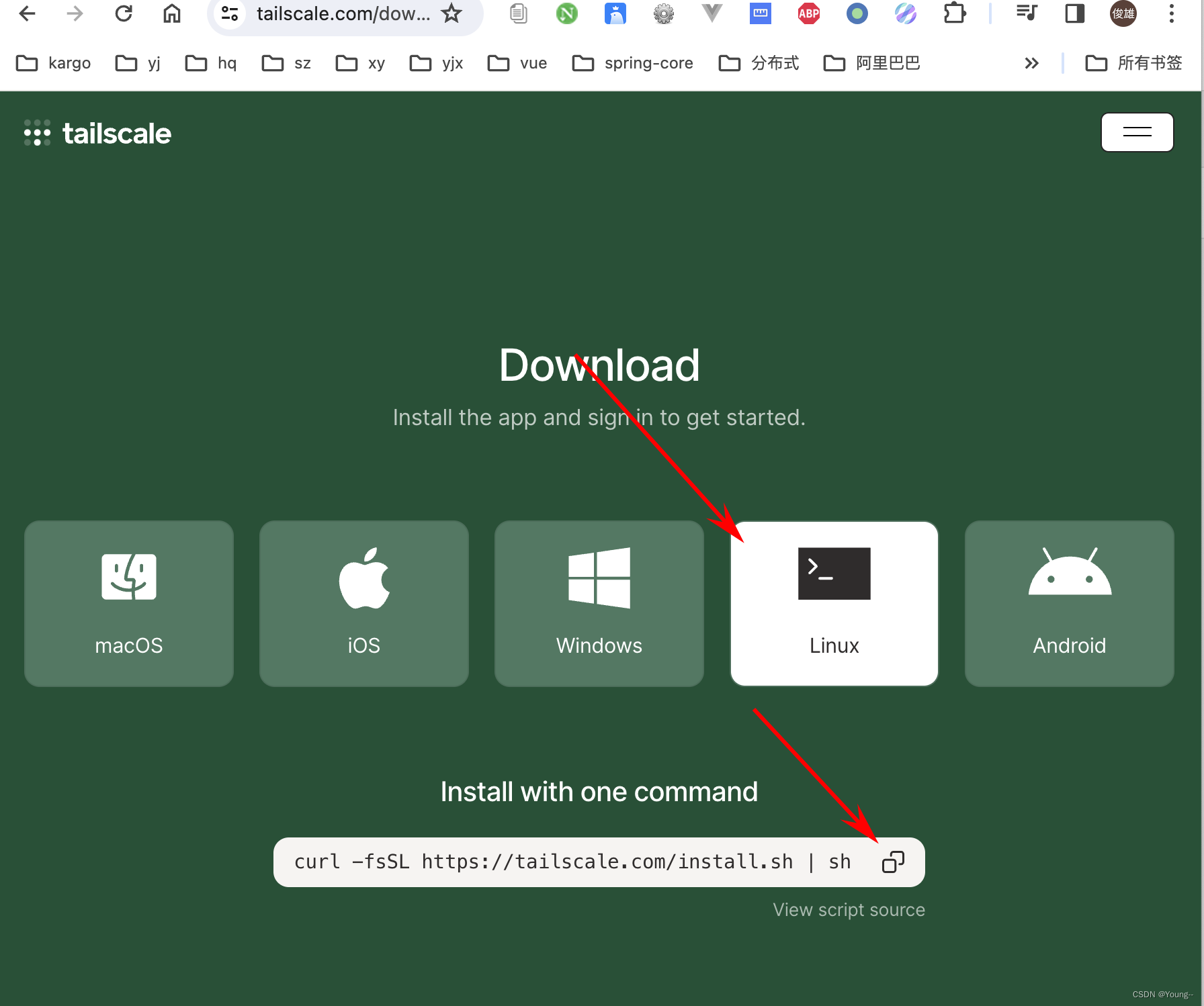
Task: Toggle the browser side panel
Action: coord(1075,13)
